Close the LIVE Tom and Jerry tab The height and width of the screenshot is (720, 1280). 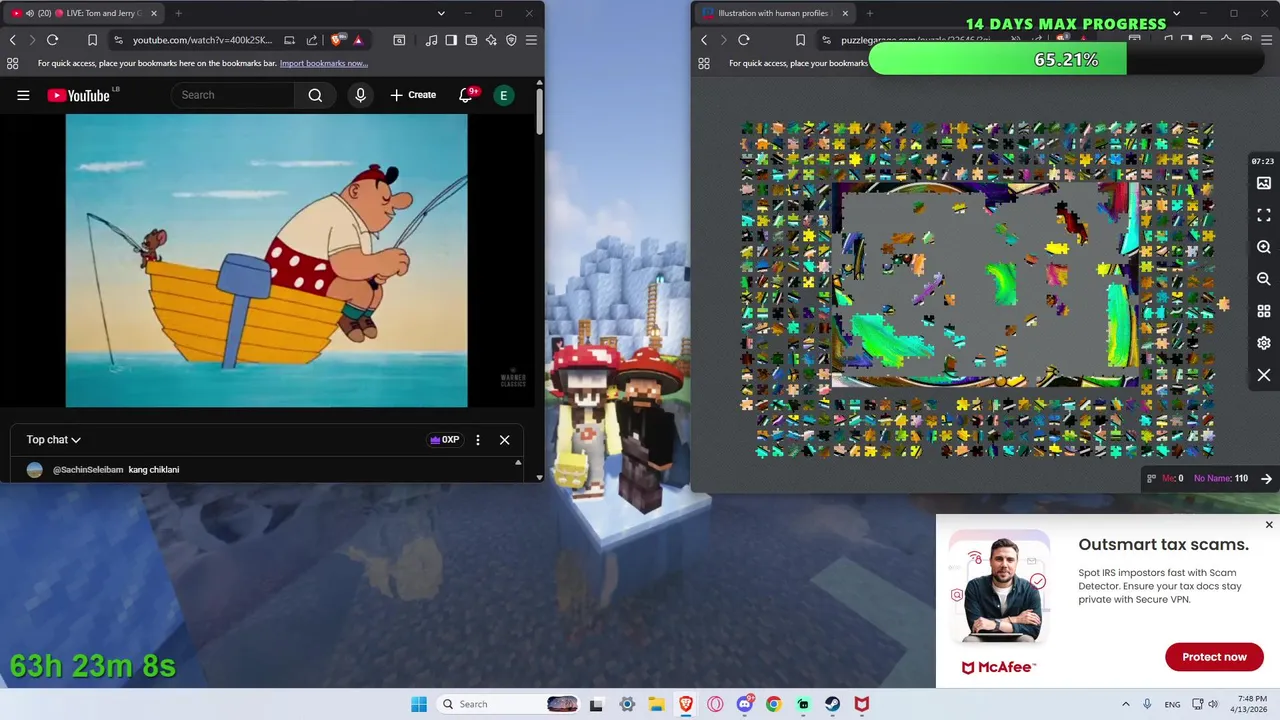(x=153, y=13)
